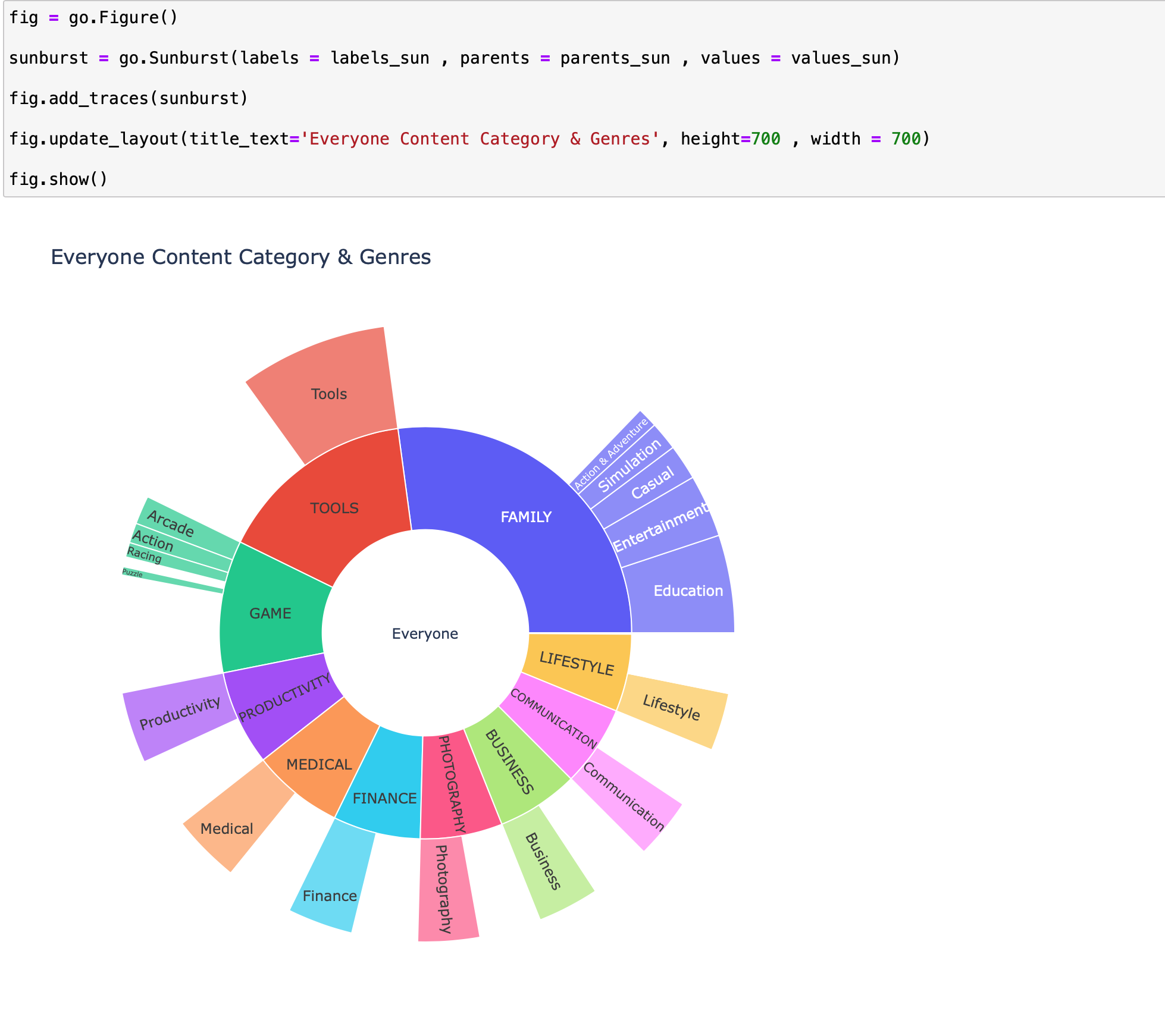
Task: Select the FINANCE inner segment
Action: (384, 798)
